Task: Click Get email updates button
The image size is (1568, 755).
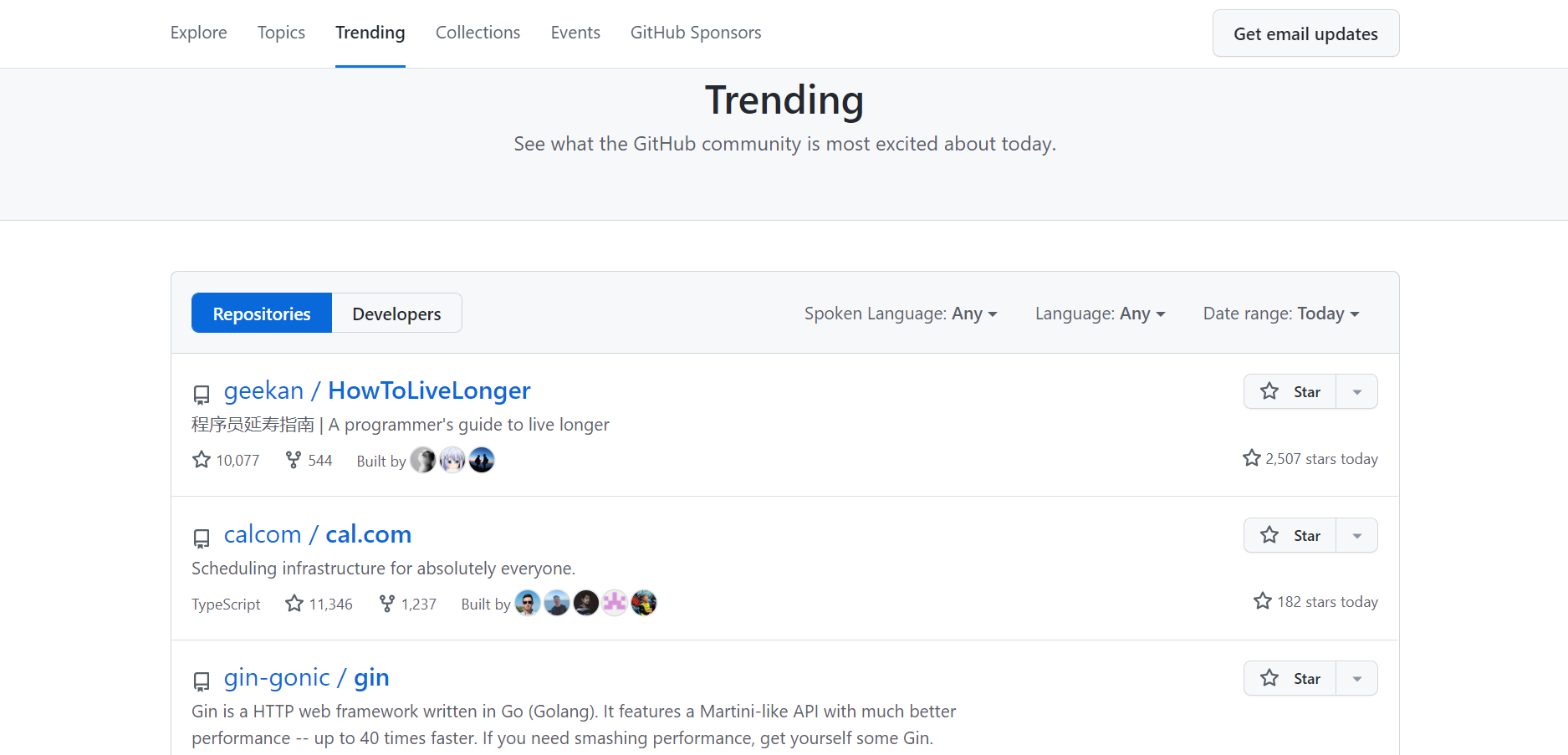Action: tap(1305, 33)
